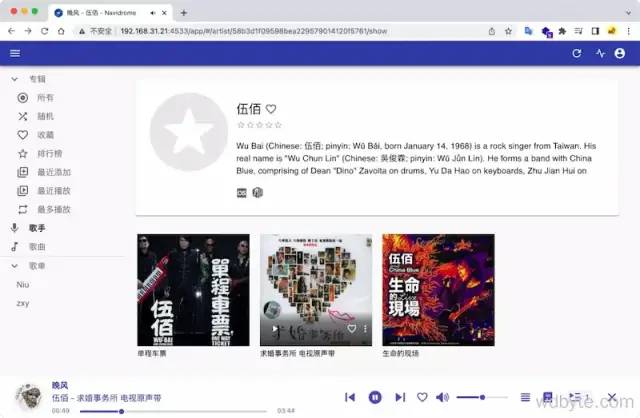Click the 伍佰 - 求婚事务所 电视原声带 player link
The image size is (640, 418).
point(107,398)
